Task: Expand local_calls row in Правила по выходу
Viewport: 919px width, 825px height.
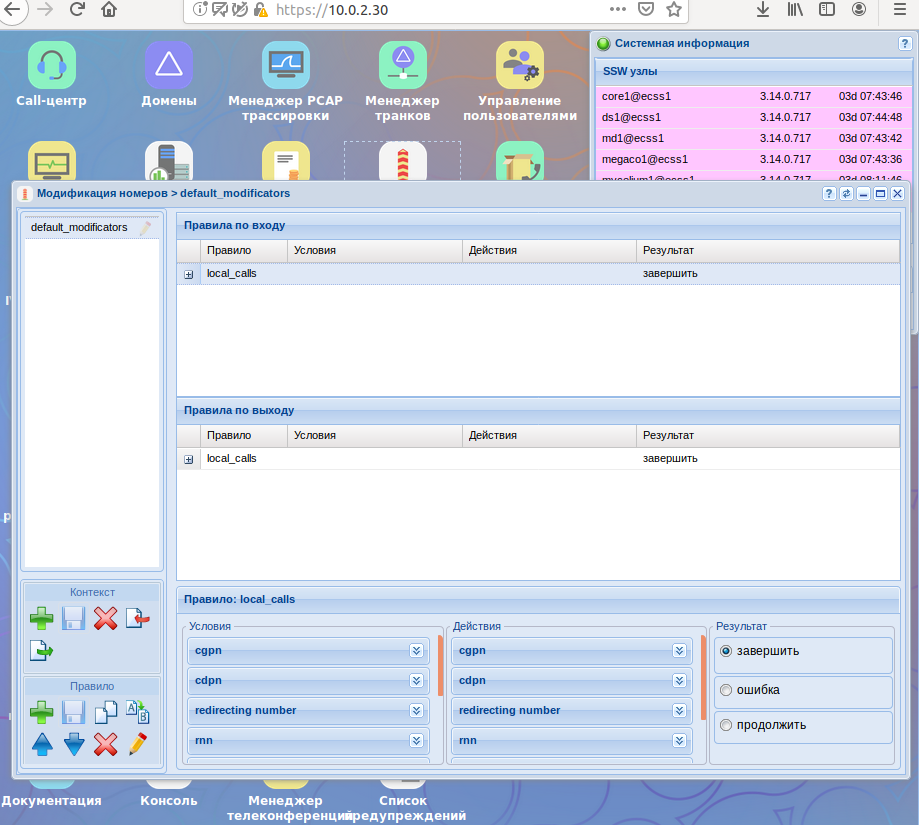Action: [x=188, y=459]
